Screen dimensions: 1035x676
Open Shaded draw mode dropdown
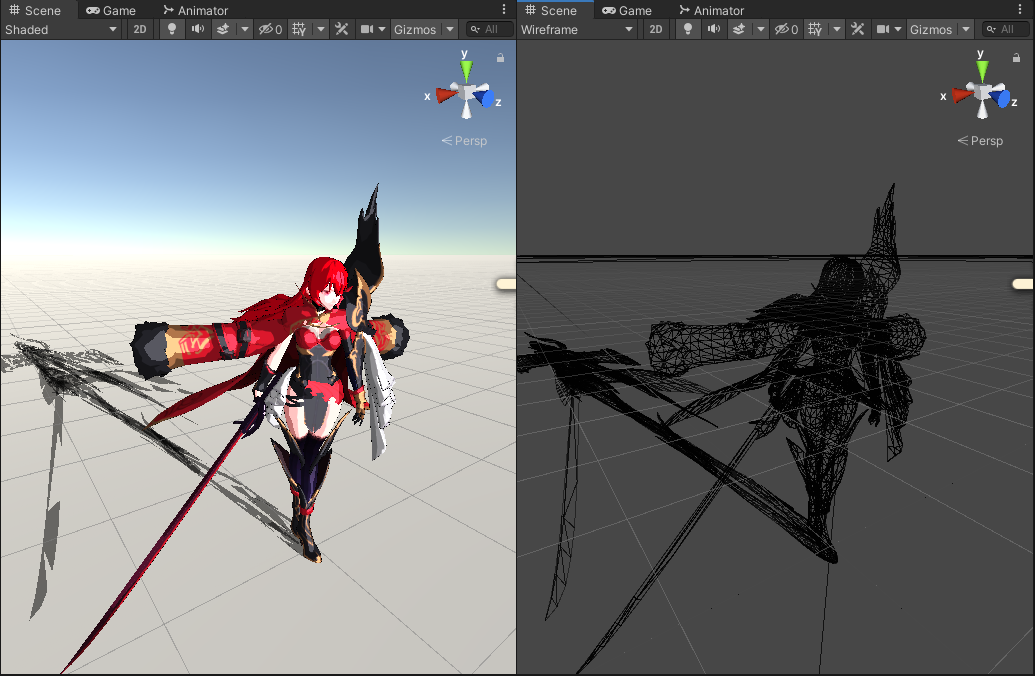click(x=61, y=29)
